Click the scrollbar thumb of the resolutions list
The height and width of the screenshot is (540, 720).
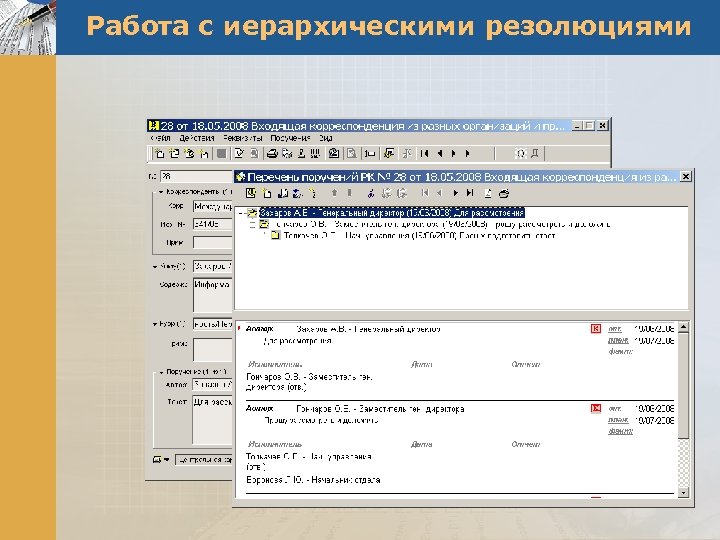[683, 386]
